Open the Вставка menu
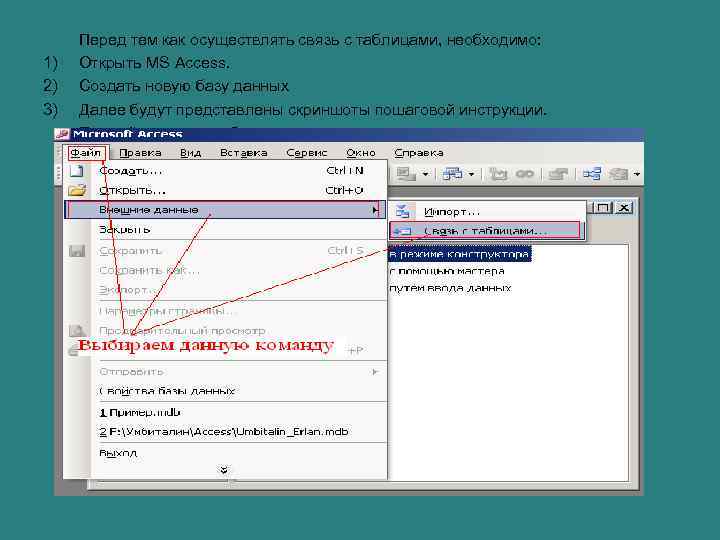 pyautogui.click(x=243, y=153)
